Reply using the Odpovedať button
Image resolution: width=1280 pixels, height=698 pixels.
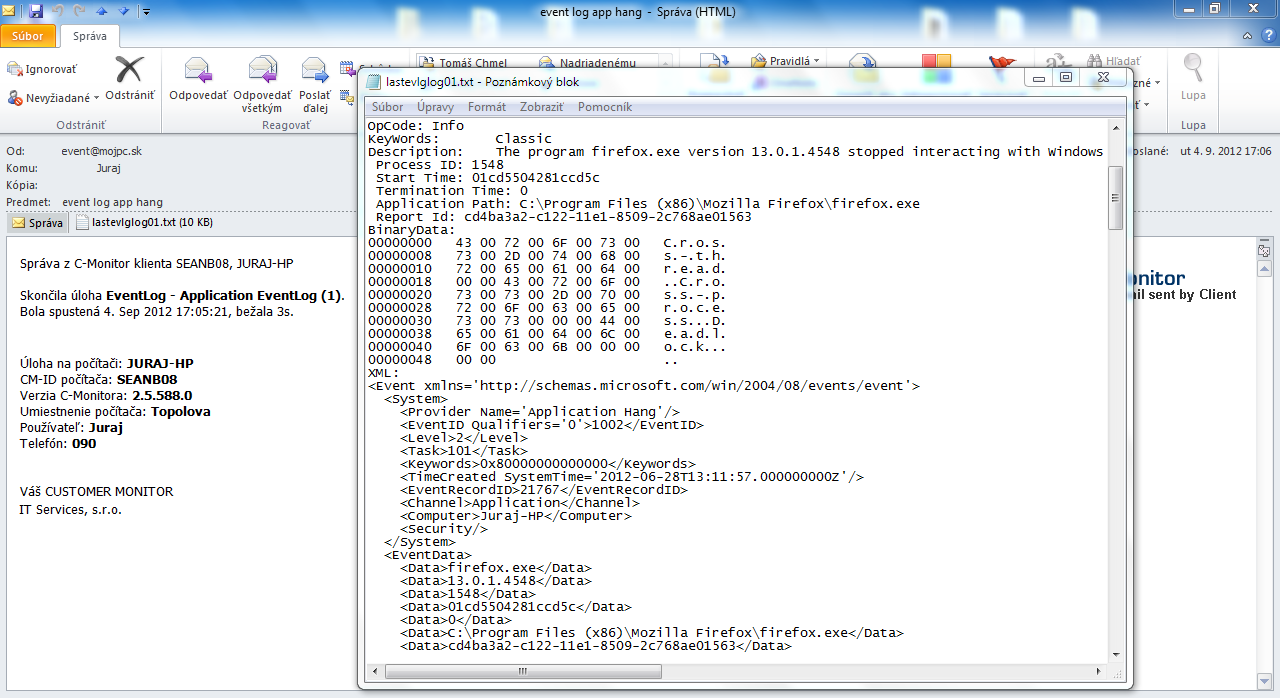(198, 80)
